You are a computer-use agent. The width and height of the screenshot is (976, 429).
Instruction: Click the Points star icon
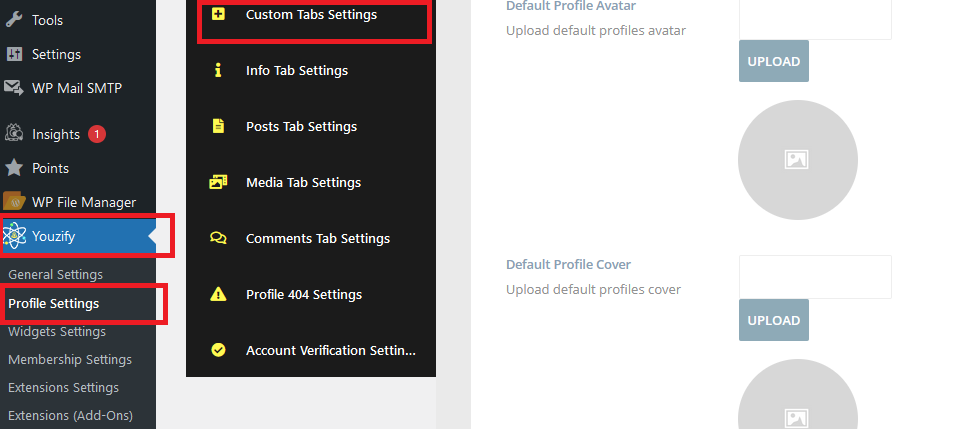(x=14, y=168)
